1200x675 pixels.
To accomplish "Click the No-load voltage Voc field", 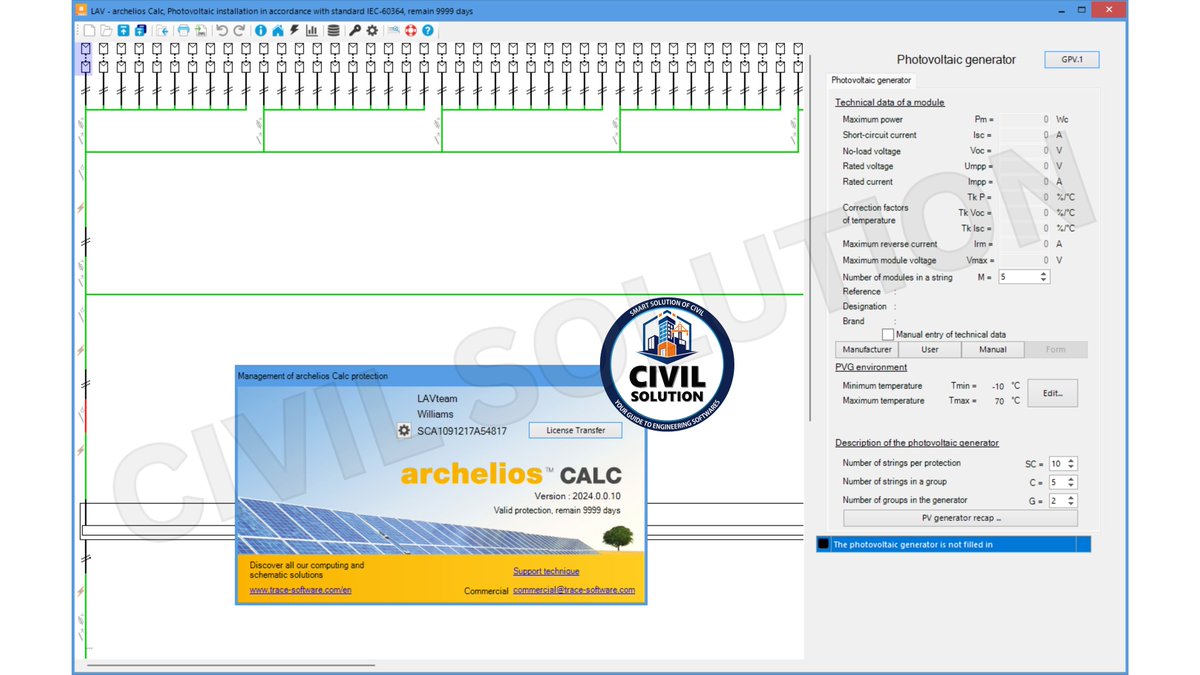I will [1025, 151].
